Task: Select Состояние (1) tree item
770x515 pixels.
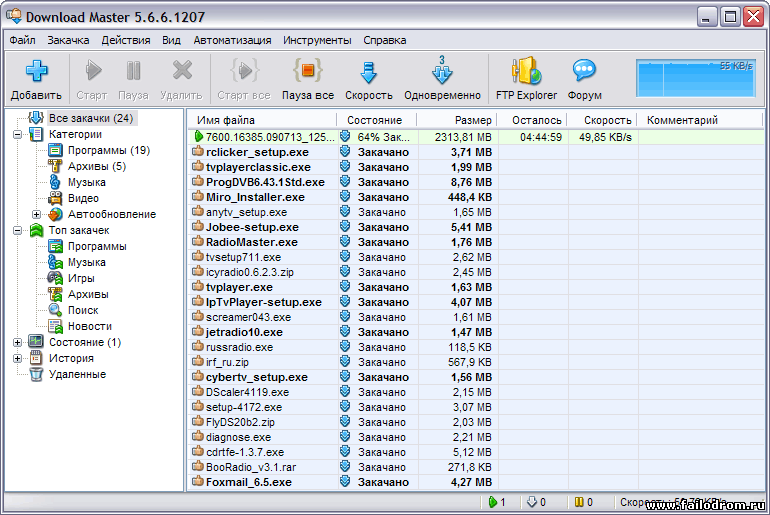Action: pyautogui.click(x=84, y=342)
